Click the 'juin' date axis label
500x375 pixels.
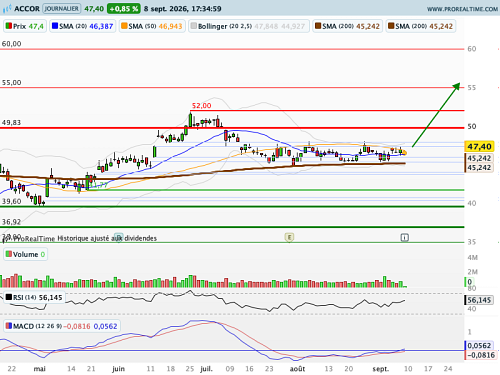coord(118,369)
